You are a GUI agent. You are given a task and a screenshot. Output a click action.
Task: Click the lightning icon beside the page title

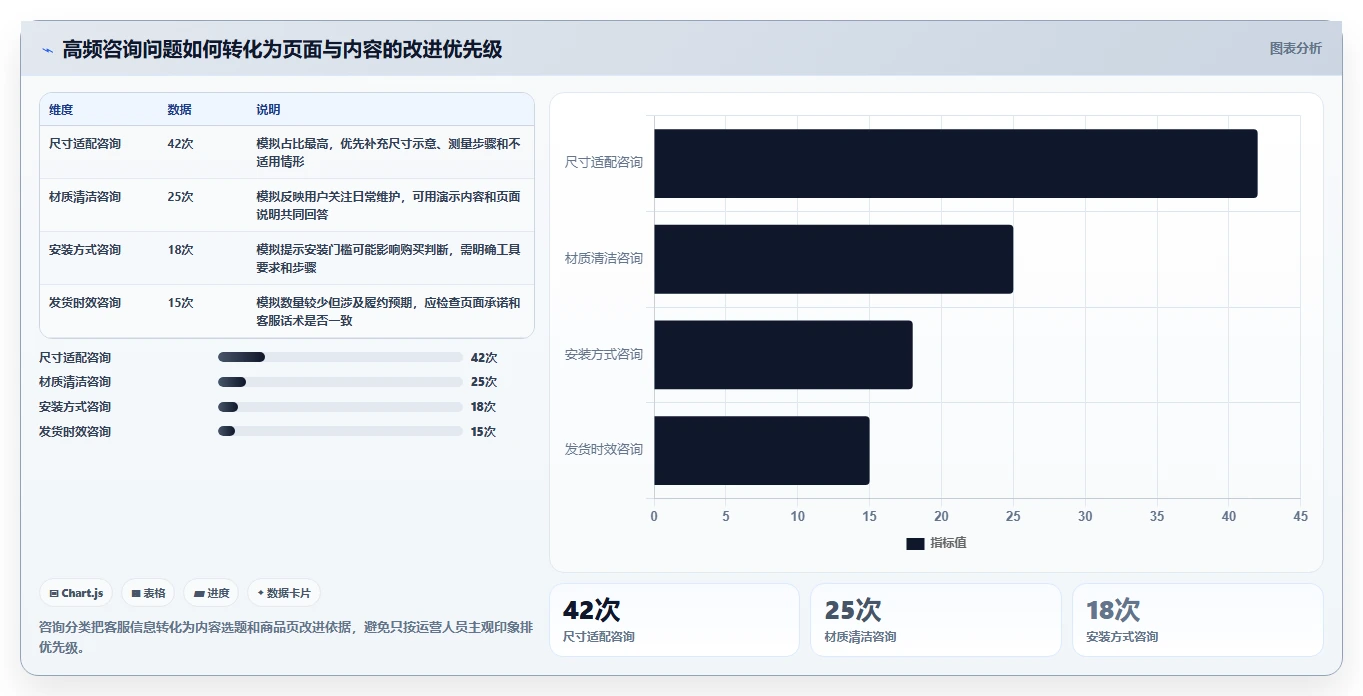point(47,50)
